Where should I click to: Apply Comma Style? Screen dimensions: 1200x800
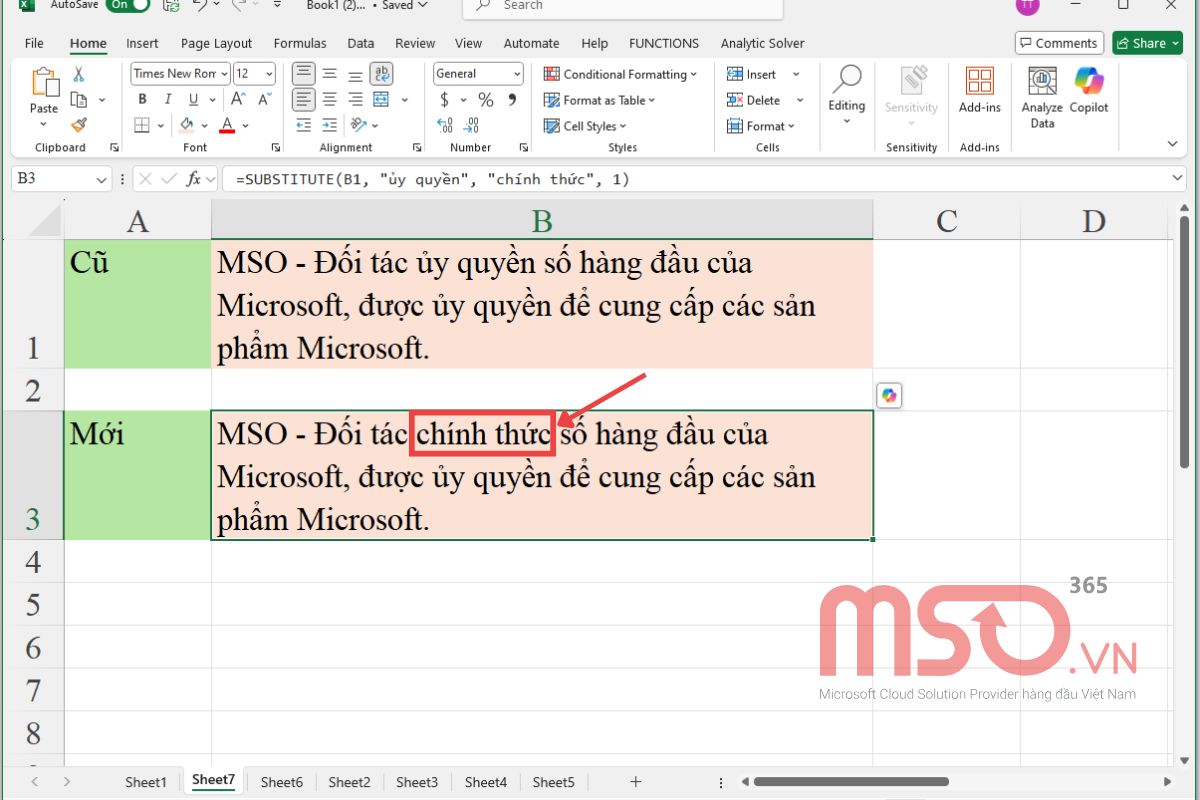(513, 100)
